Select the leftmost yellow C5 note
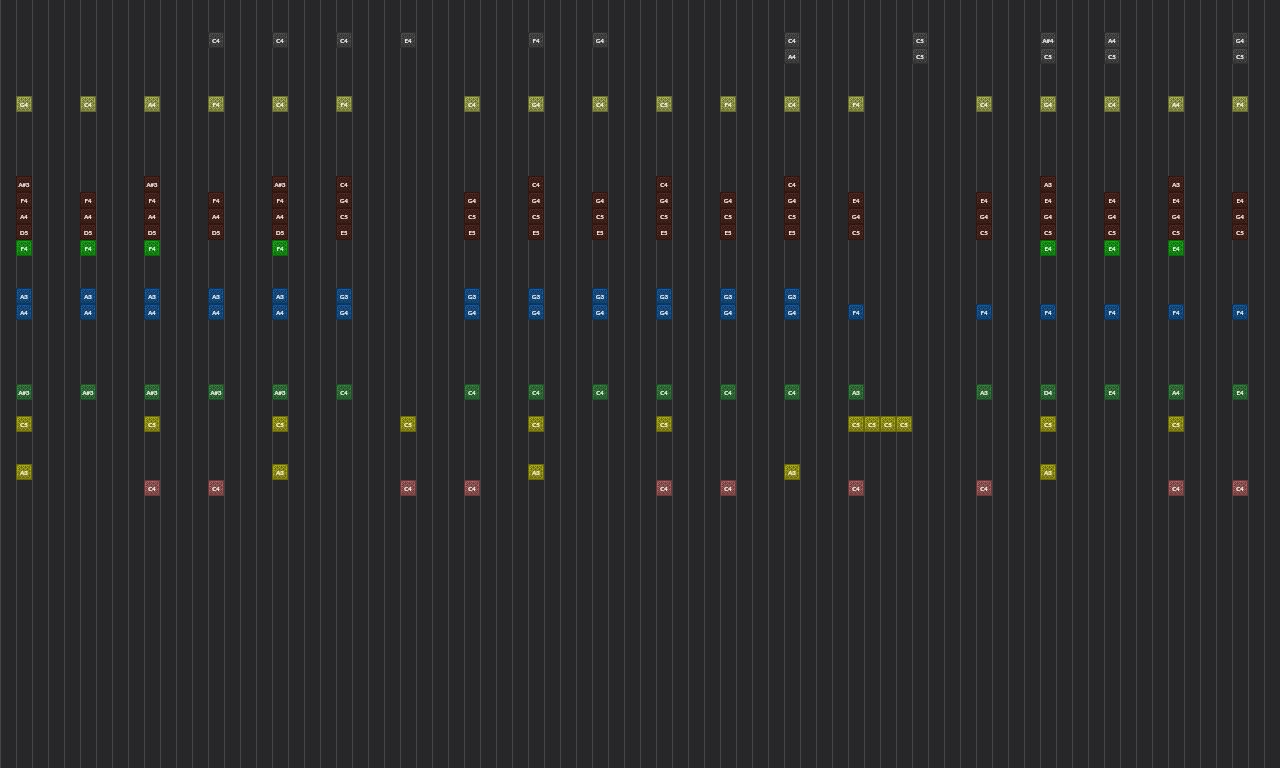This screenshot has height=768, width=1280. (x=23, y=424)
